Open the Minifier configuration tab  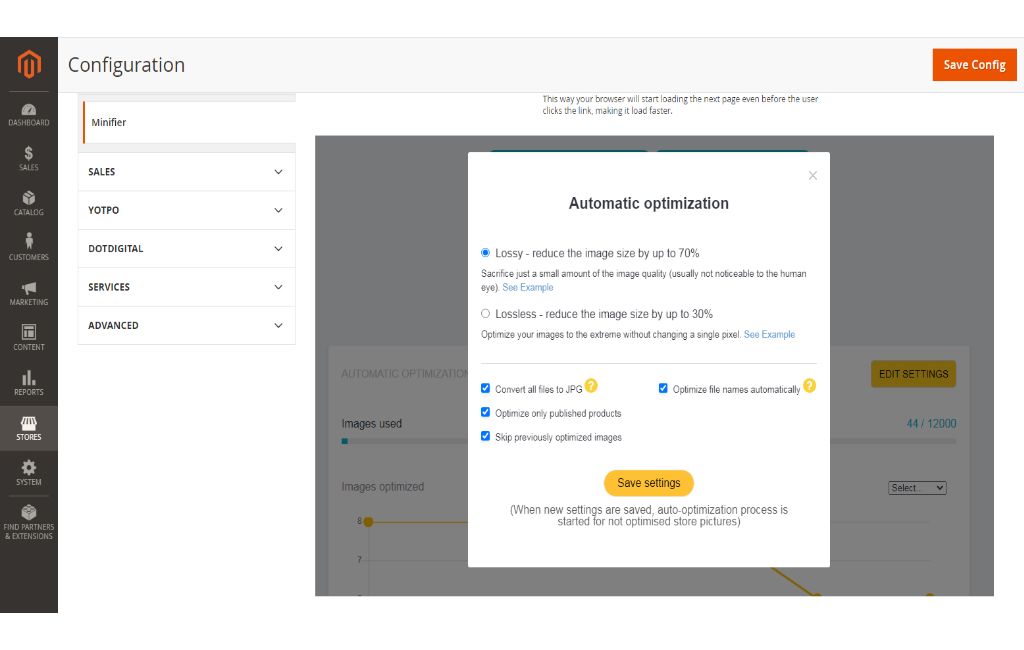coord(189,122)
